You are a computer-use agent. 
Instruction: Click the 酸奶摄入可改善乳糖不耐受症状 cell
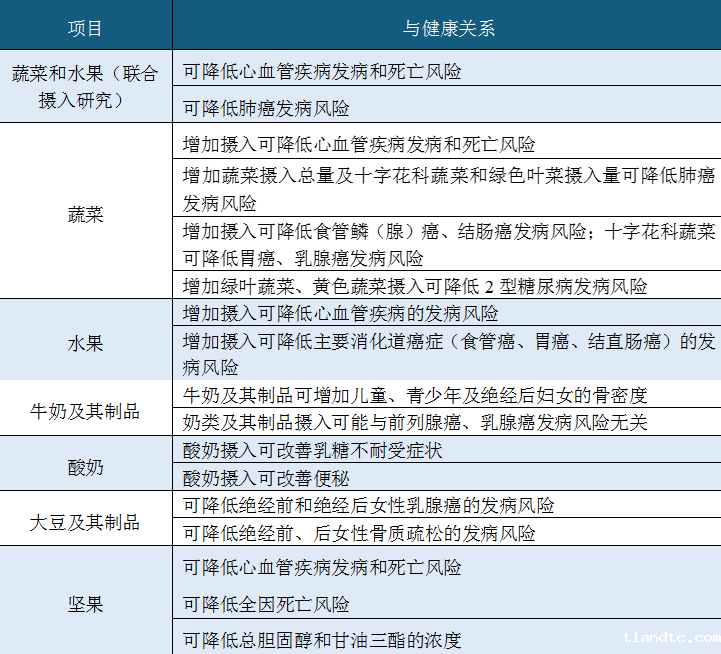point(312,450)
